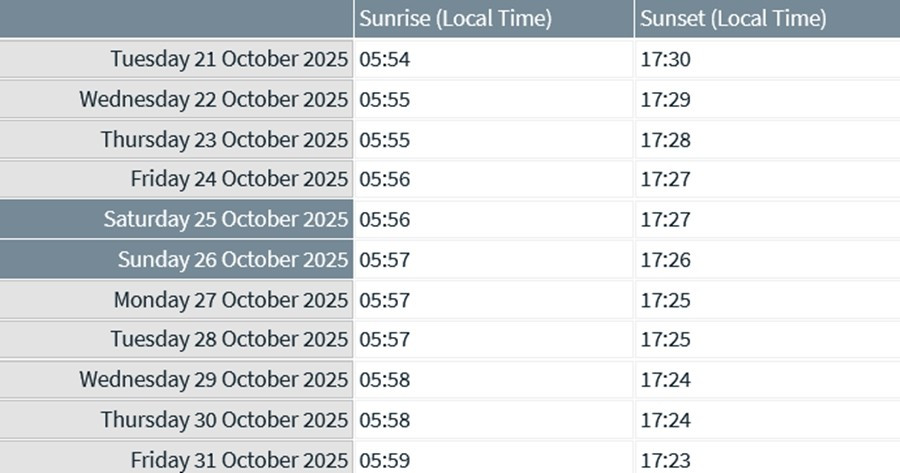Click Friday 31 October 2025 date cell

[x=239, y=460]
